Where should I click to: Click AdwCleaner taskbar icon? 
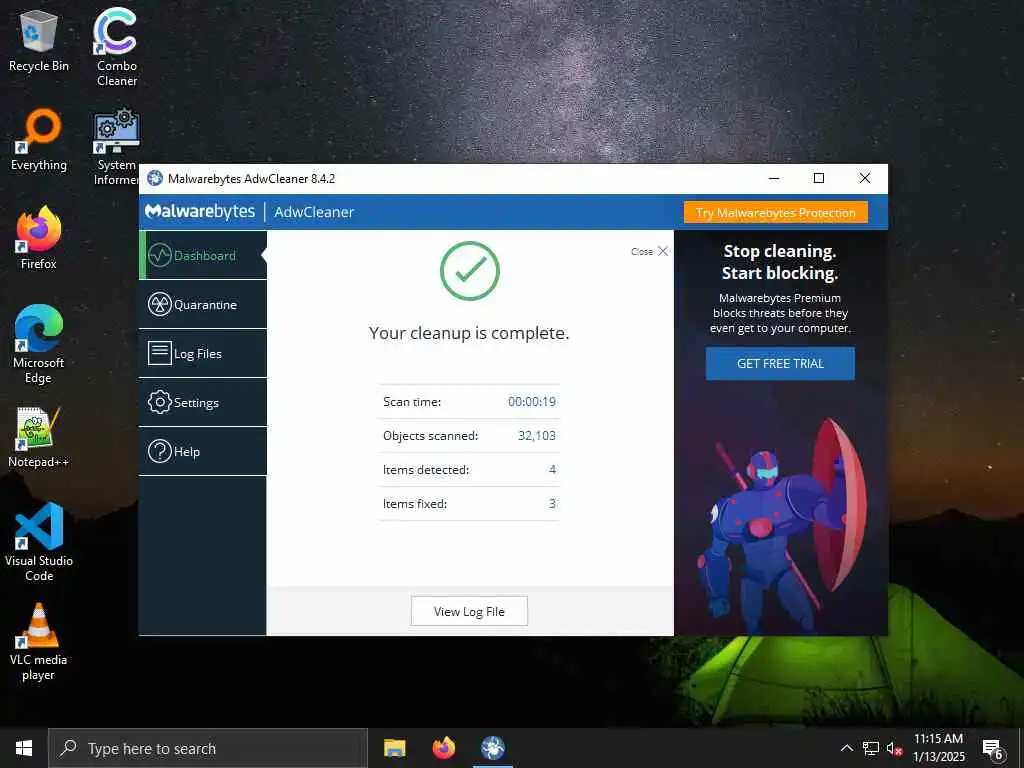[x=493, y=748]
